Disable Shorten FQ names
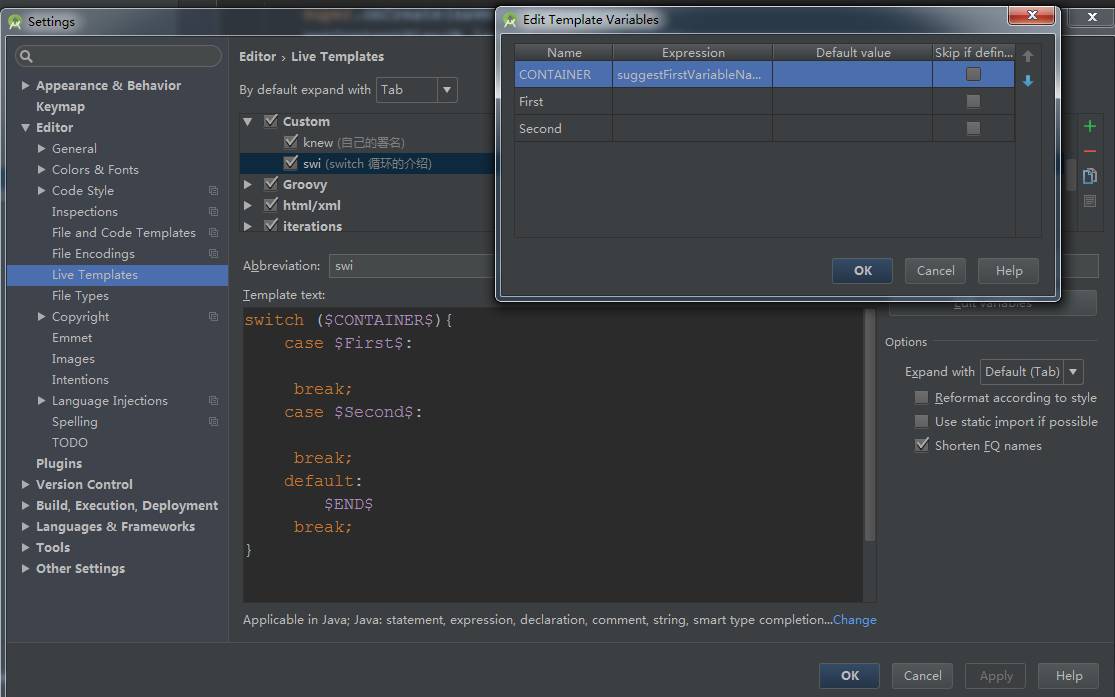This screenshot has height=697, width=1115. [920, 444]
